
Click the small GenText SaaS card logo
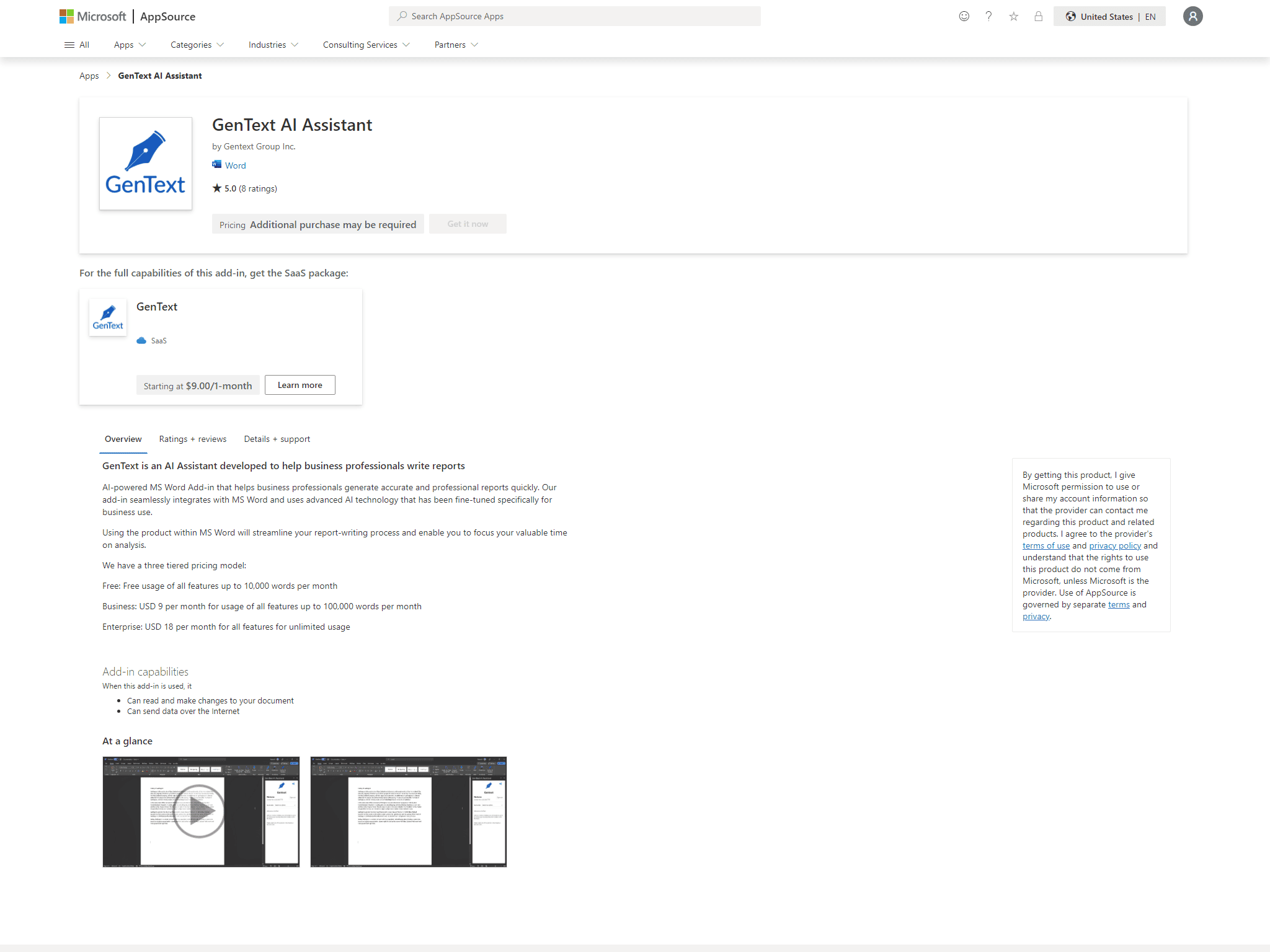pos(108,317)
